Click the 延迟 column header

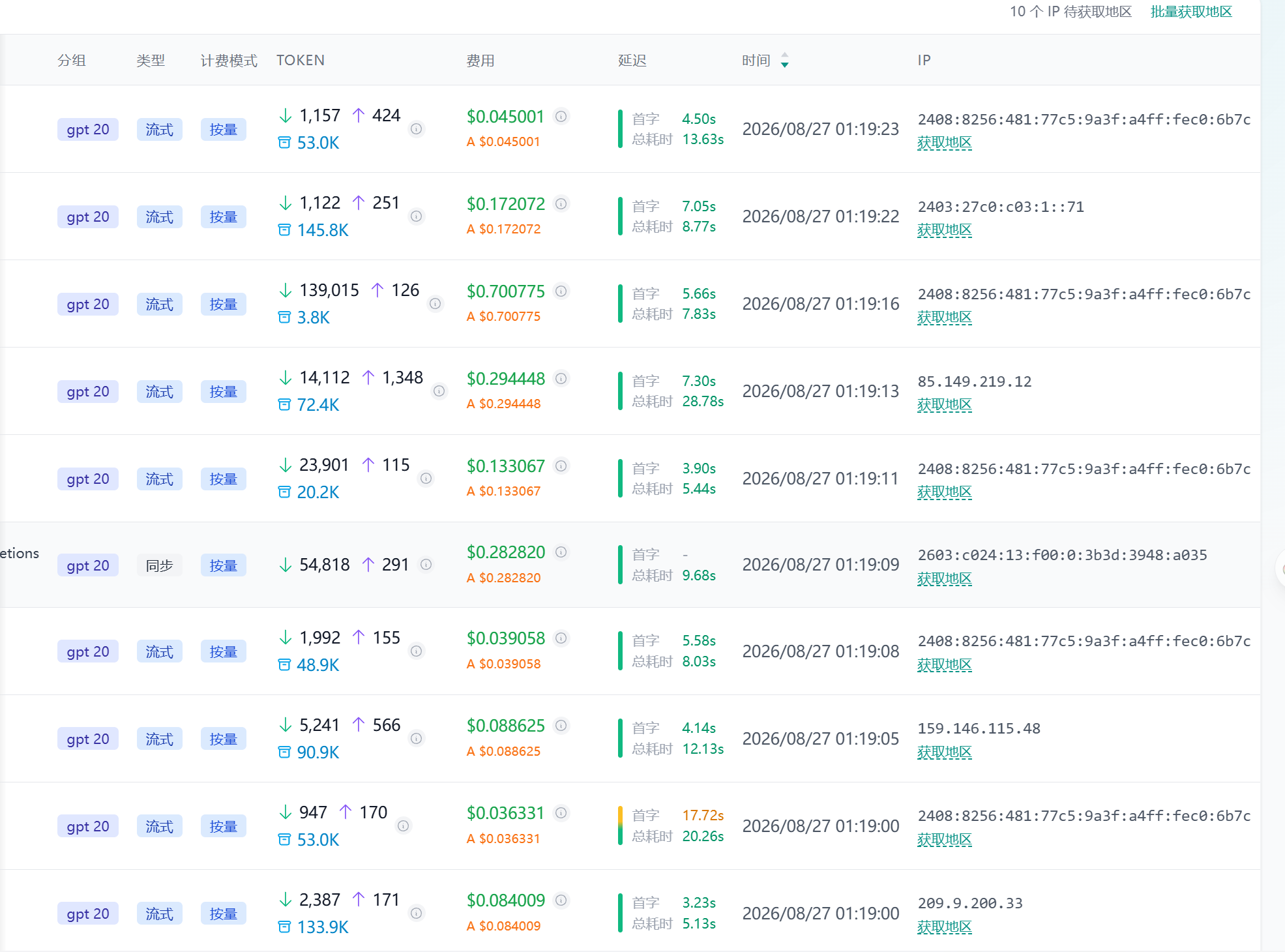pyautogui.click(x=632, y=61)
